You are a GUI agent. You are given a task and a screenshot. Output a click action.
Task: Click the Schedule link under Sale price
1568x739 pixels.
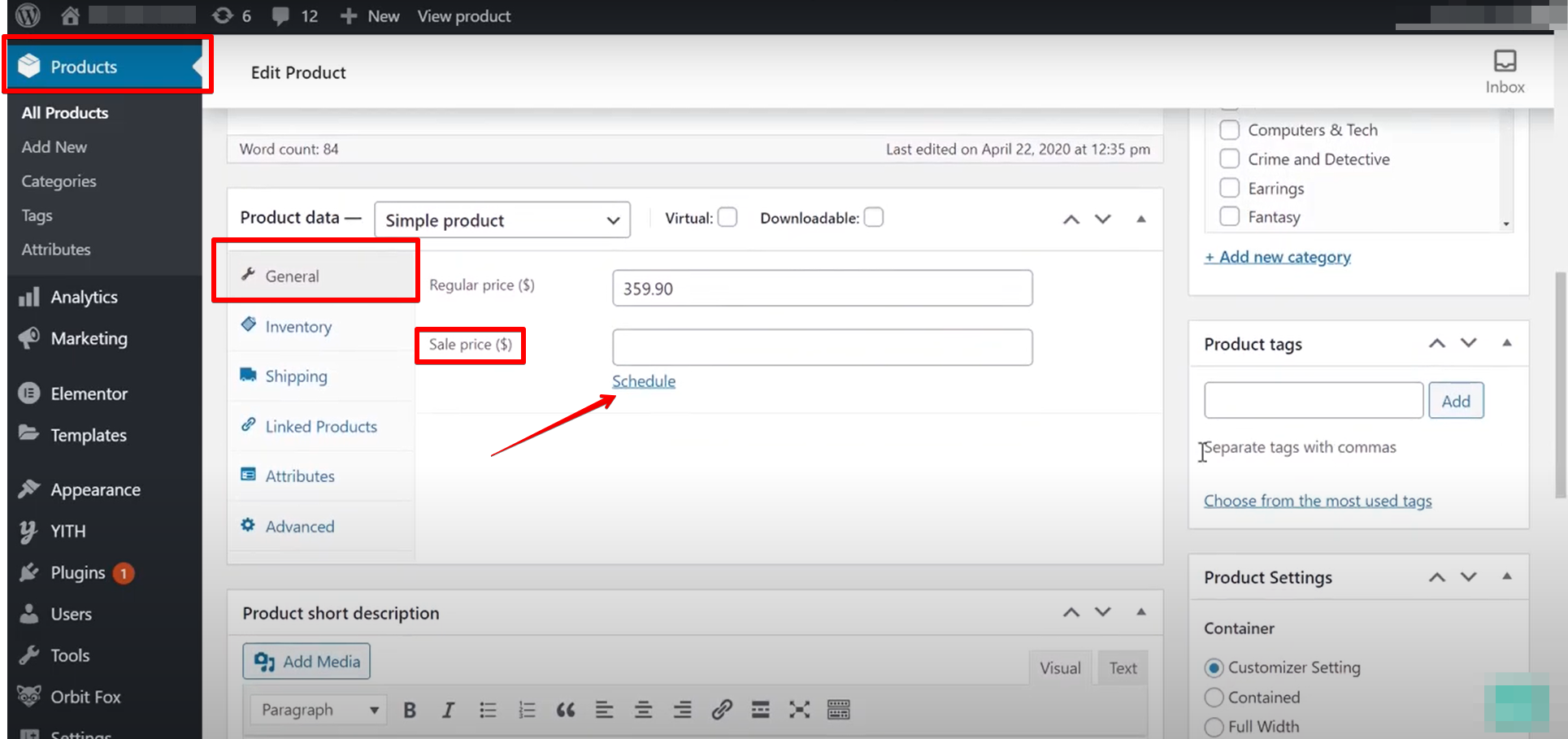coord(643,380)
